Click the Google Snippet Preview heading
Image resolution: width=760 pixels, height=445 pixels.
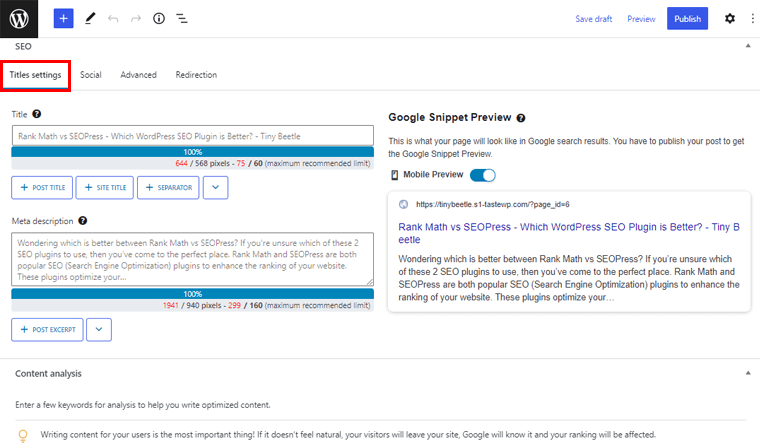pos(450,117)
